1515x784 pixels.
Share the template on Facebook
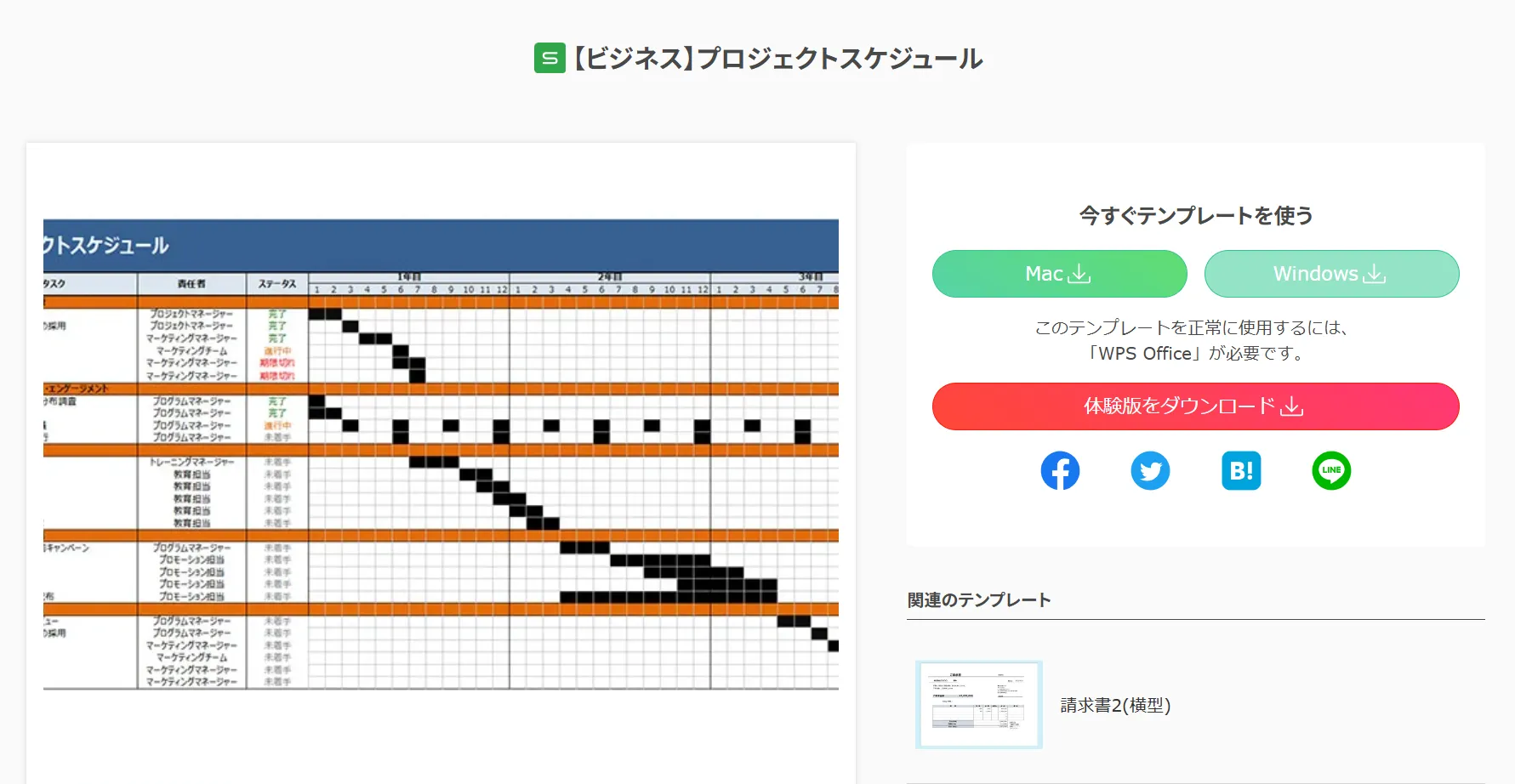1060,470
